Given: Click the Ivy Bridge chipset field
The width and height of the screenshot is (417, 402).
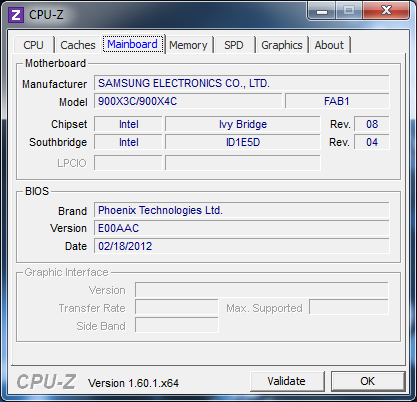Looking at the screenshot, I should pyautogui.click(x=243, y=124).
